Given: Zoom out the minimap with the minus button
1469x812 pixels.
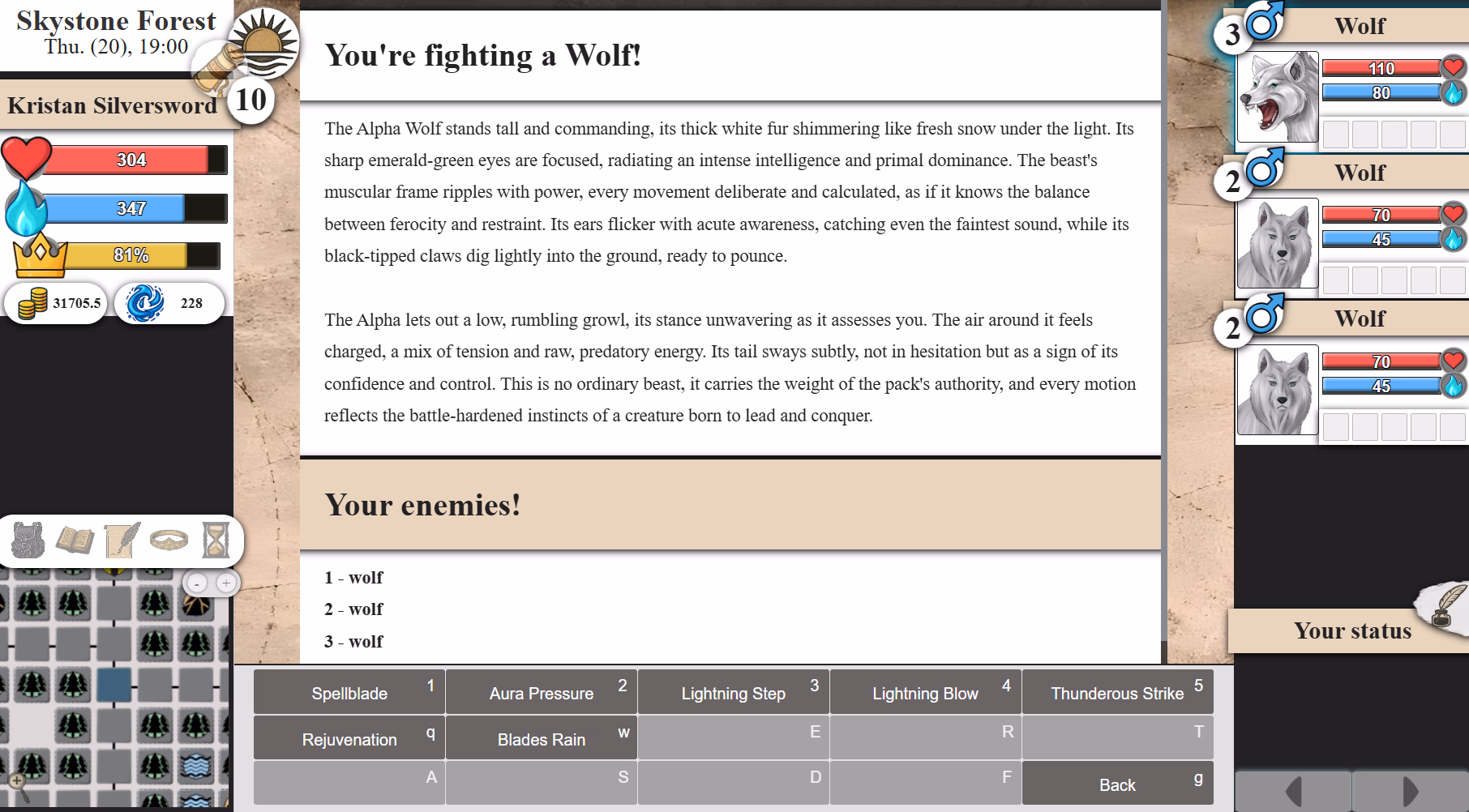Looking at the screenshot, I should 197,582.
